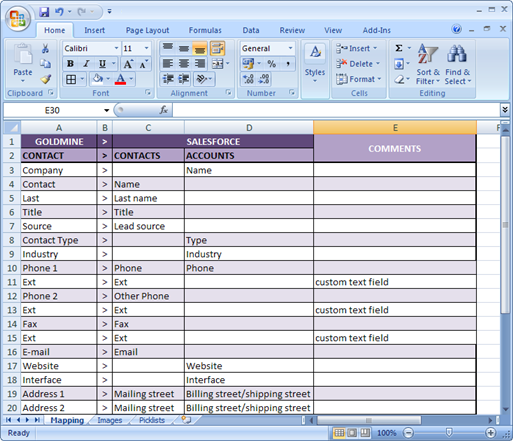
Task: Apply Comma Style
Action: (288, 63)
